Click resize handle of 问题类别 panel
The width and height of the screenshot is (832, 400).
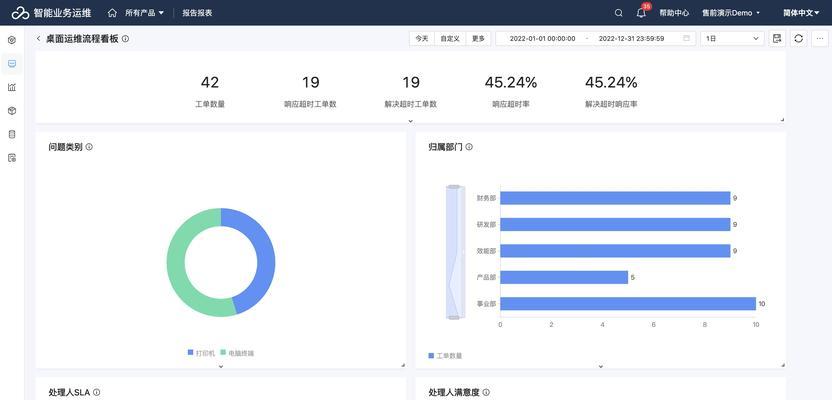403,365
